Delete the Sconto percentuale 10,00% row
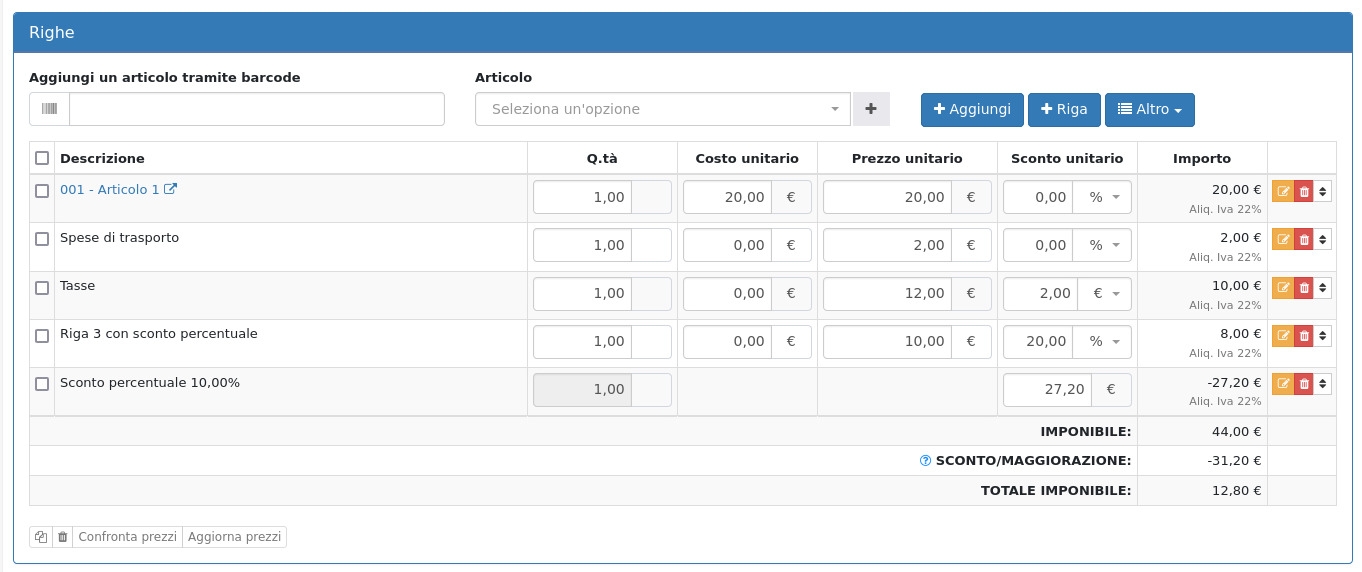The width and height of the screenshot is (1362, 572). coord(1303,384)
